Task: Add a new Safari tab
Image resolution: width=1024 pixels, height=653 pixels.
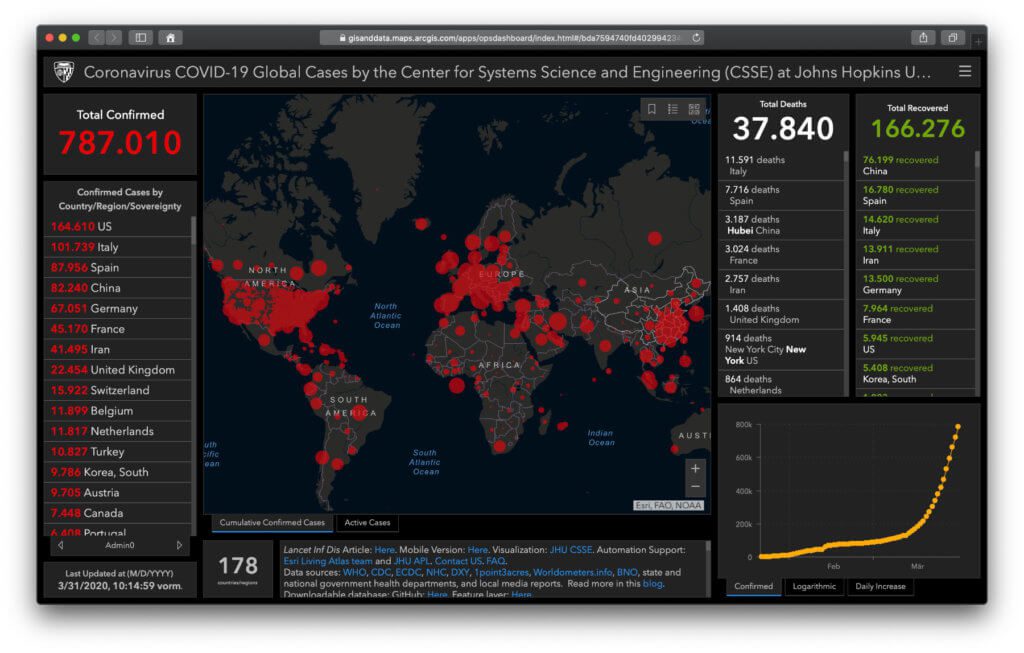Action: tap(978, 41)
